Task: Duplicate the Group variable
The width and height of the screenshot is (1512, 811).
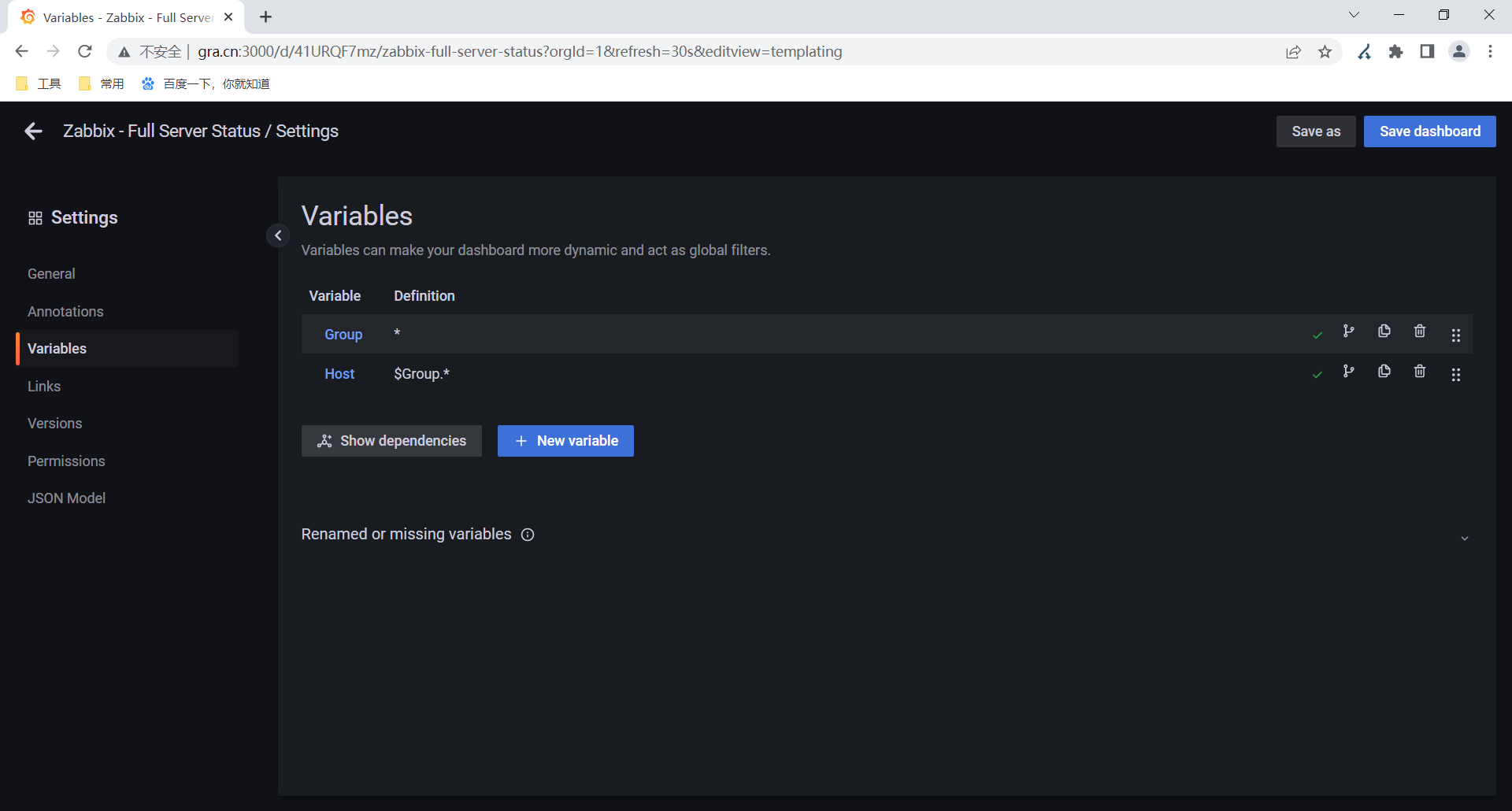Action: 1384,331
